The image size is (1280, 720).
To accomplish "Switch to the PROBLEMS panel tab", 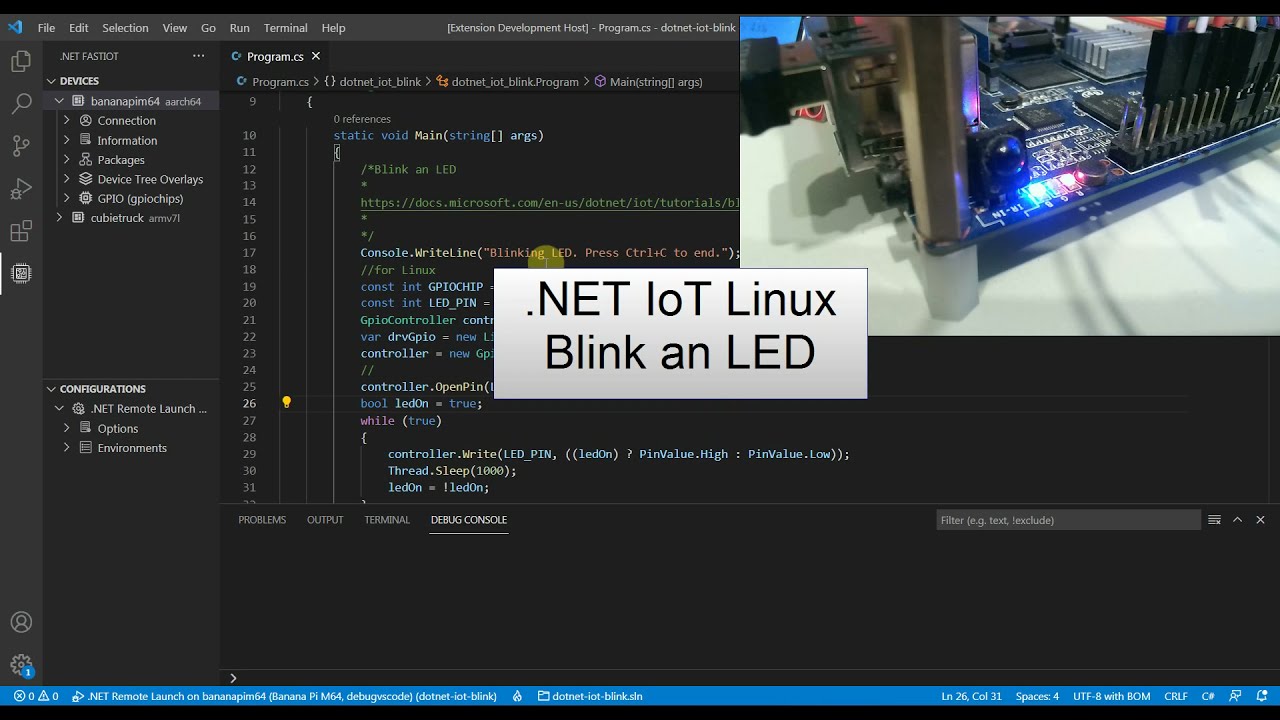I will 262,520.
